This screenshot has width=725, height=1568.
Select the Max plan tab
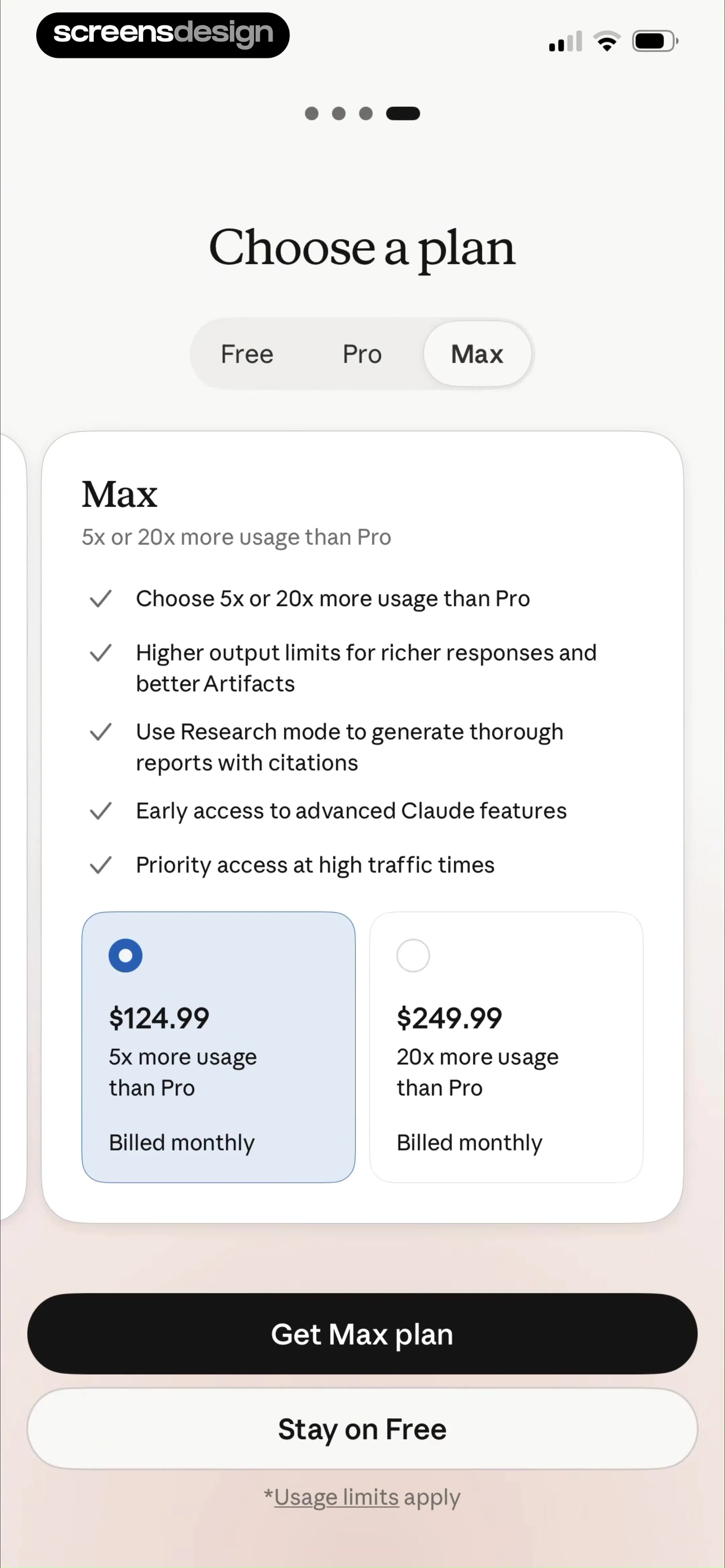coord(477,354)
